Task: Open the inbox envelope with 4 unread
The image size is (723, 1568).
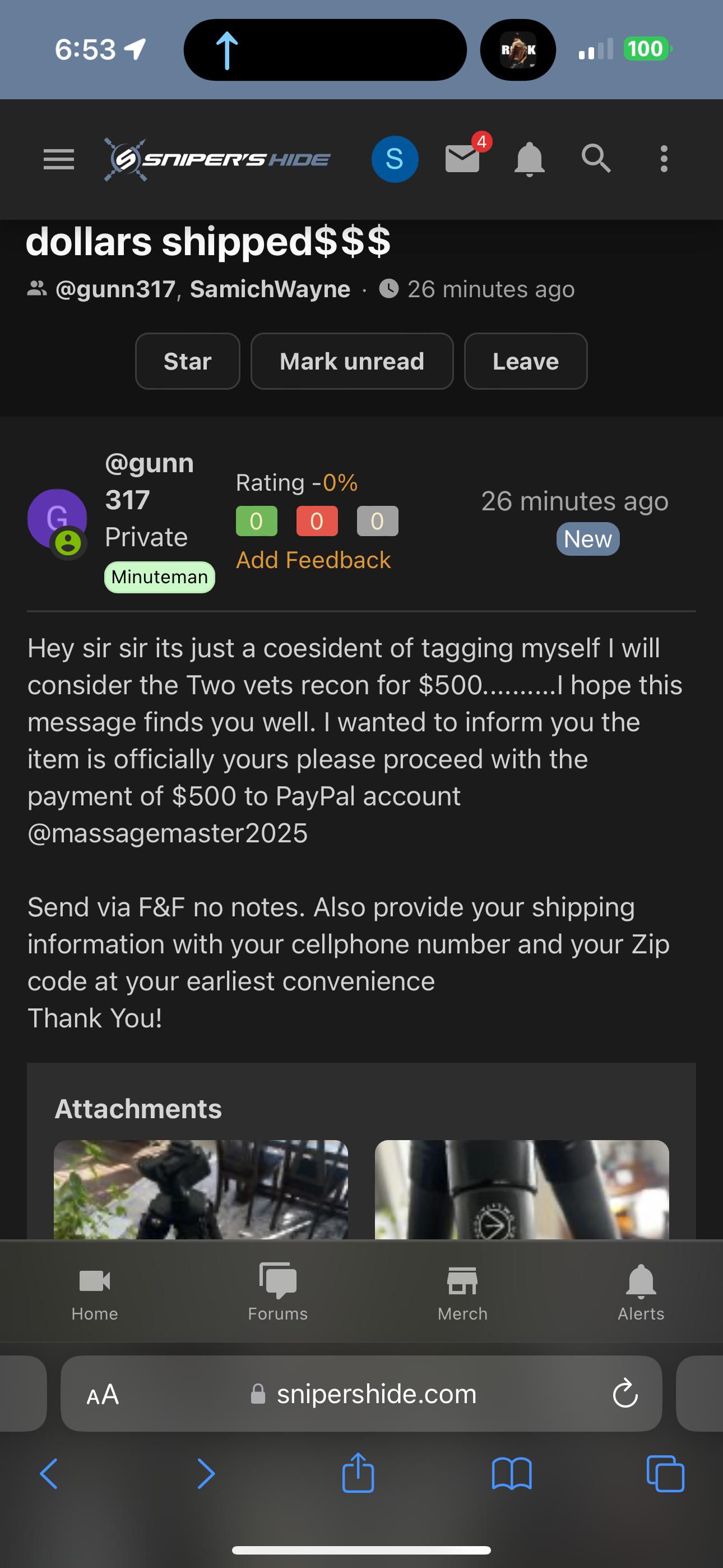Action: click(x=464, y=158)
